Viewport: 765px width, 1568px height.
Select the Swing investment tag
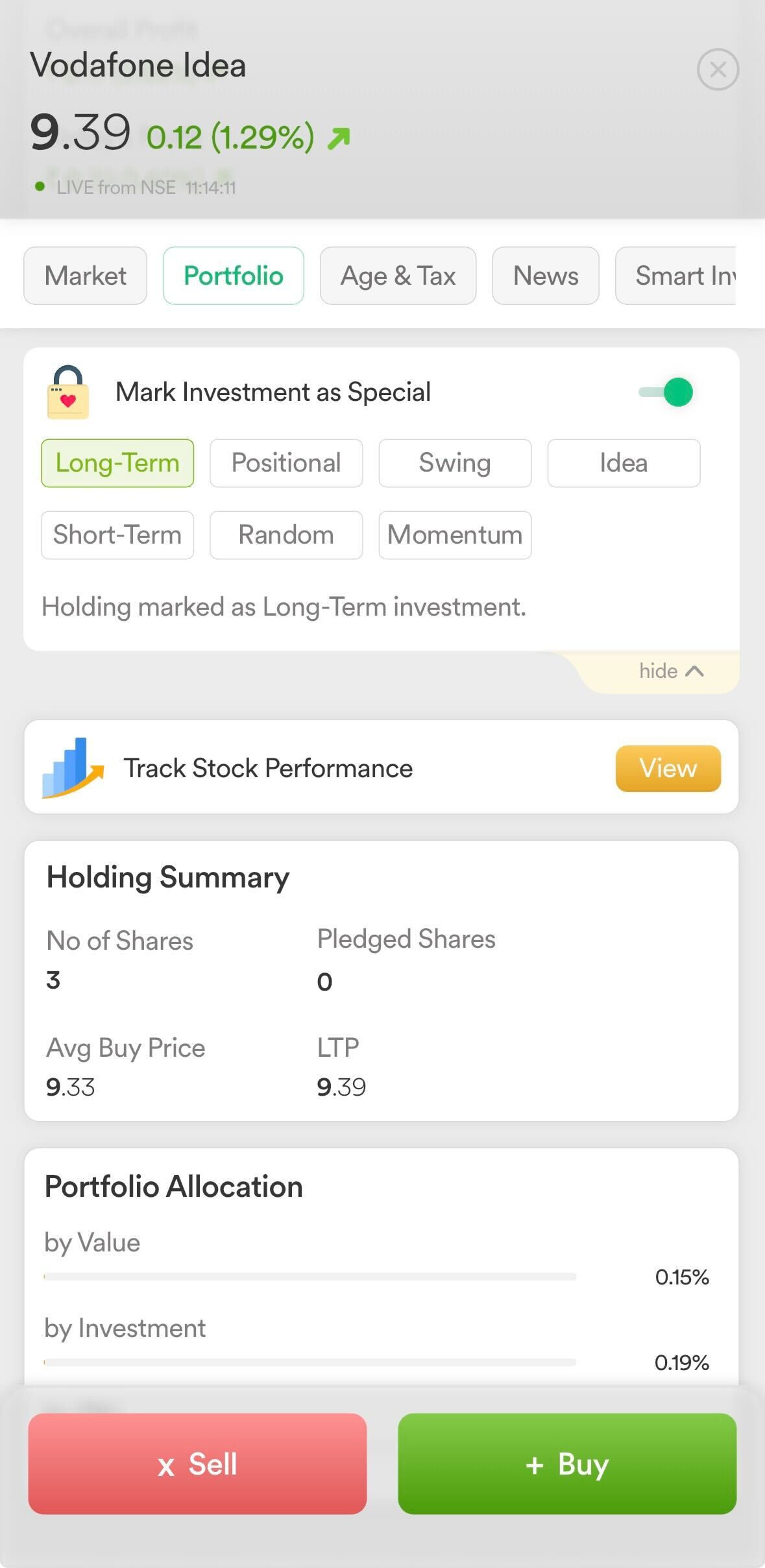[455, 463]
